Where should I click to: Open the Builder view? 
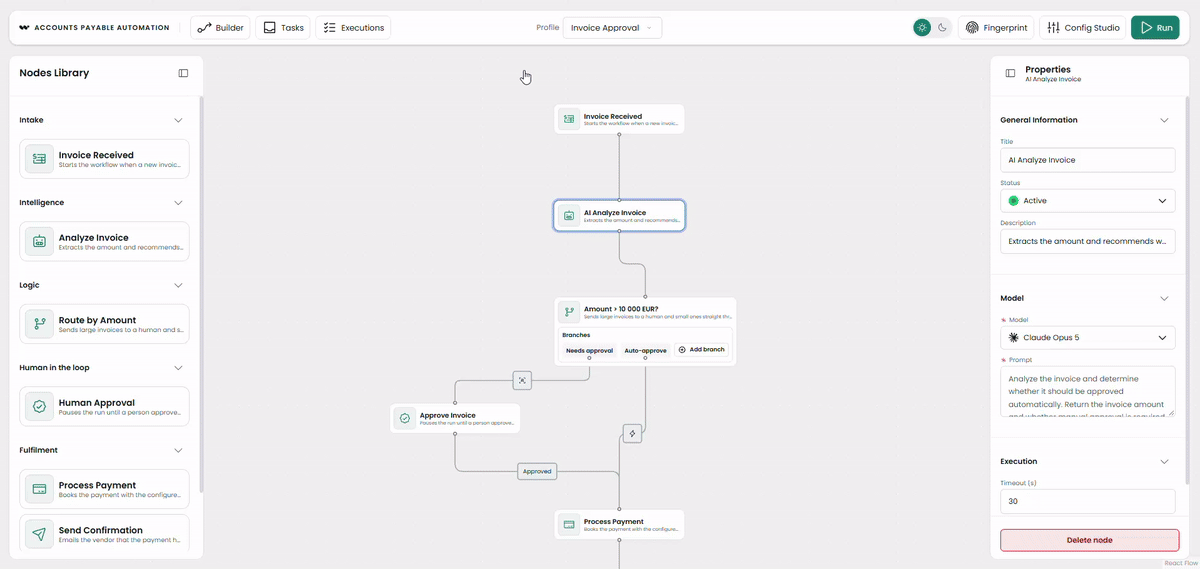pyautogui.click(x=220, y=28)
